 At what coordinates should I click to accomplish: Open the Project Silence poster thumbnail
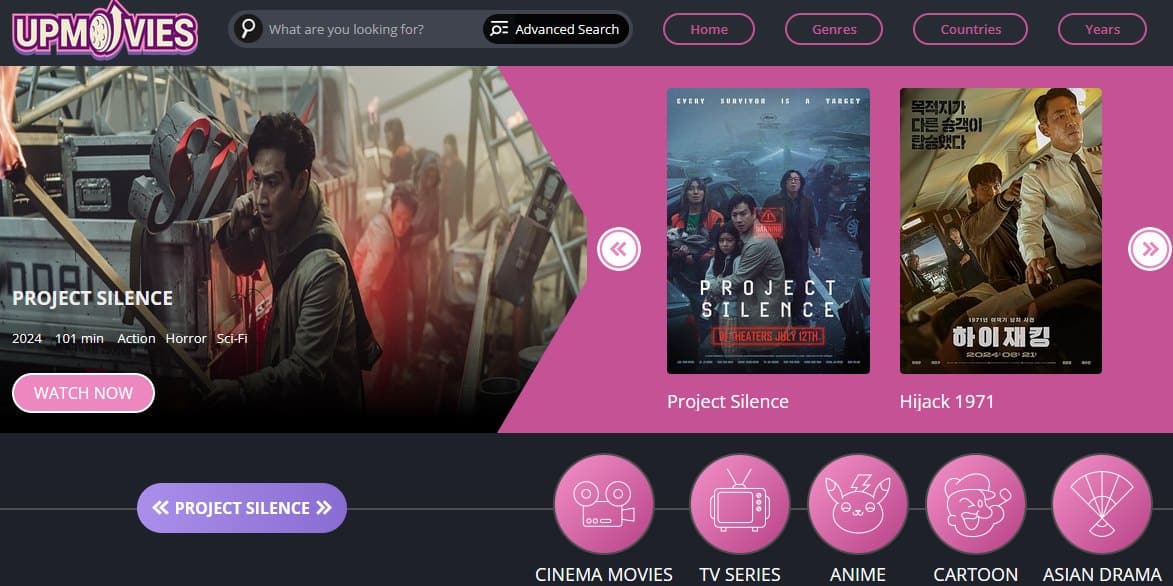pos(768,231)
